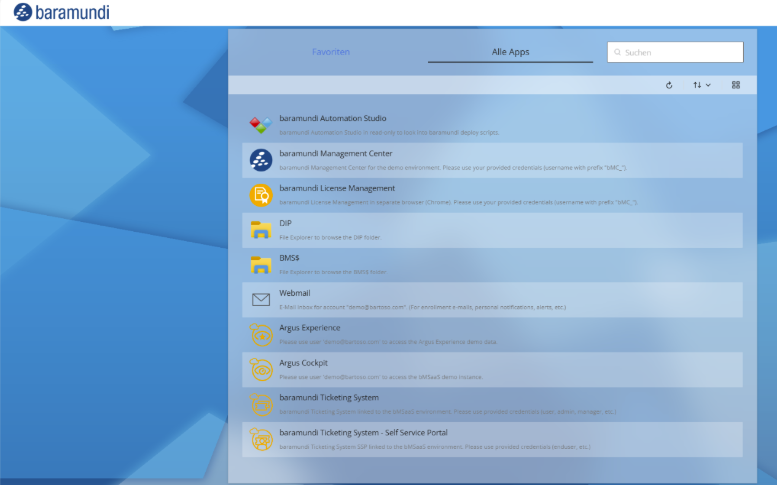Click 'baramundi Ticketing System' title text

coord(329,398)
